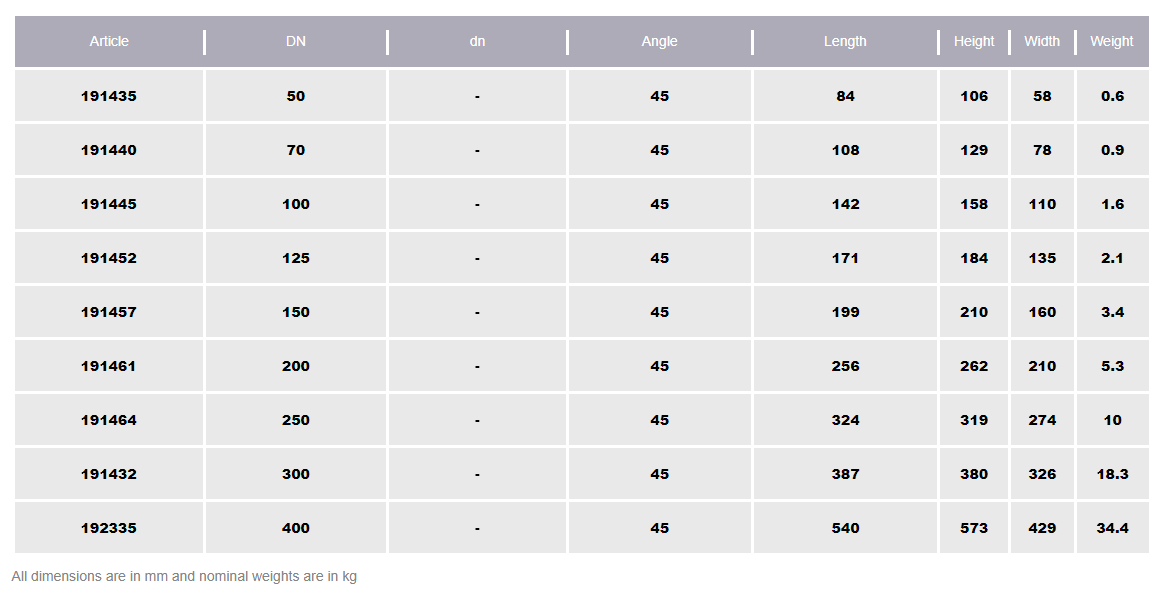Select article number 192335
1165x593 pixels.
[x=109, y=528]
